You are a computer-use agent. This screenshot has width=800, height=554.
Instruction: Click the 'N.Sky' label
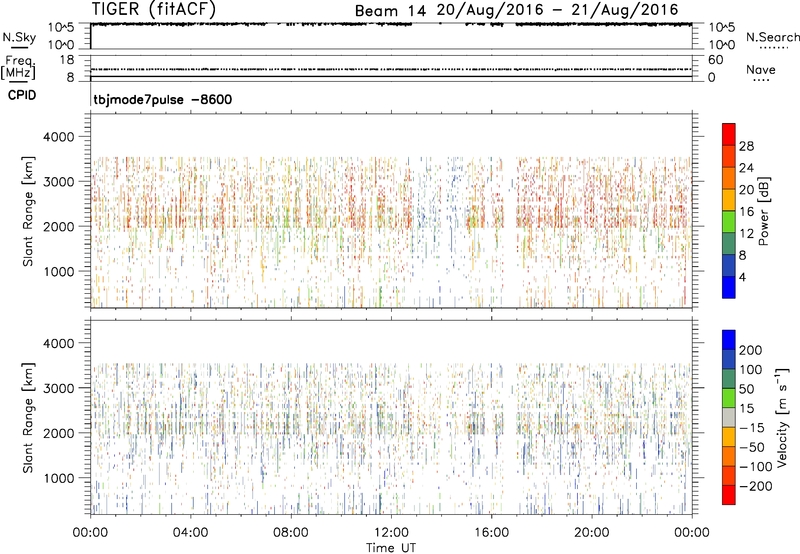tap(19, 37)
